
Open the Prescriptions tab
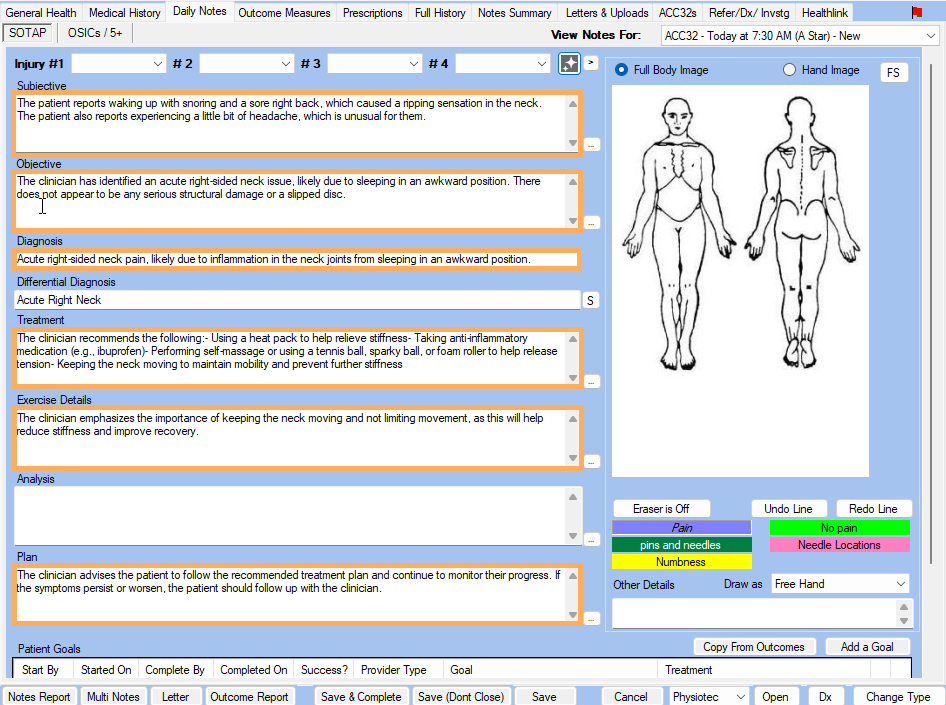[372, 13]
